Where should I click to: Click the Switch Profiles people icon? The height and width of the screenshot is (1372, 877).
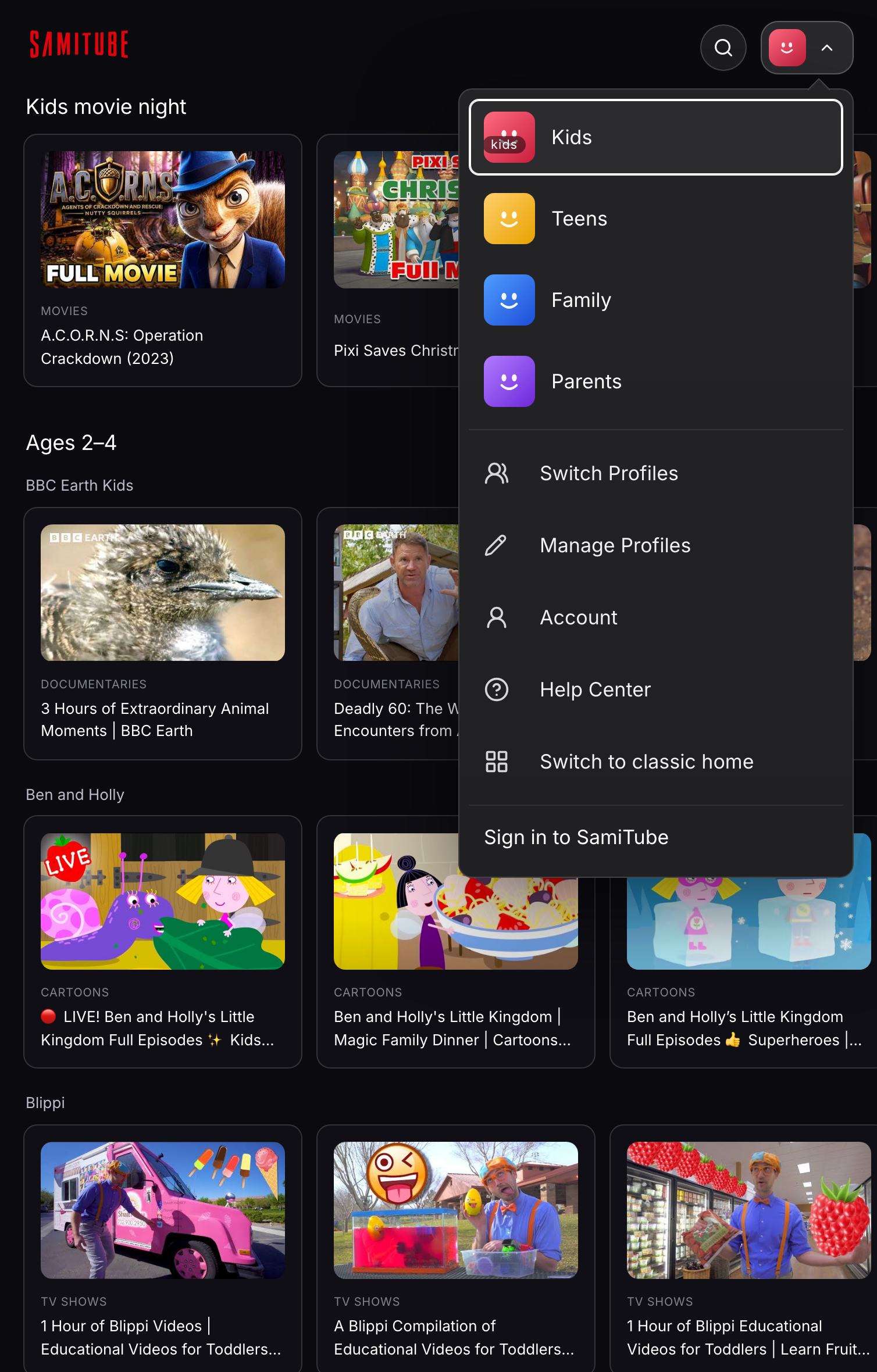(496, 473)
